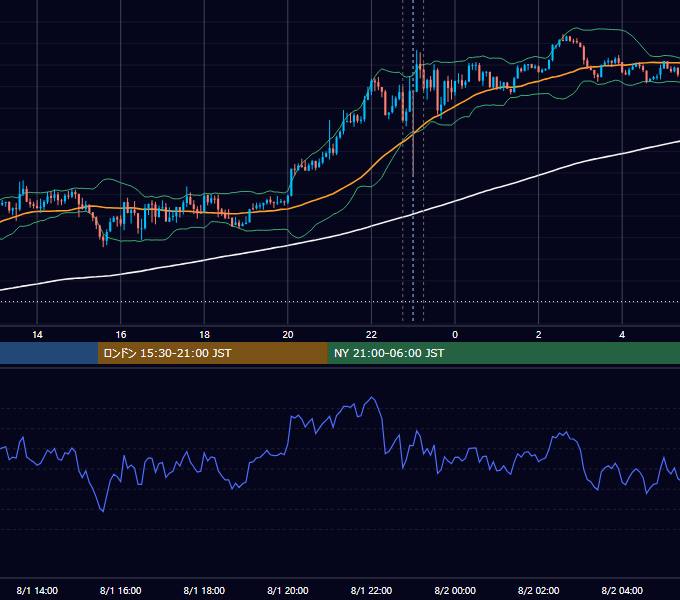Click the hour label 16 on price chart axis
Viewport: 680px width, 600px height.
tap(121, 334)
